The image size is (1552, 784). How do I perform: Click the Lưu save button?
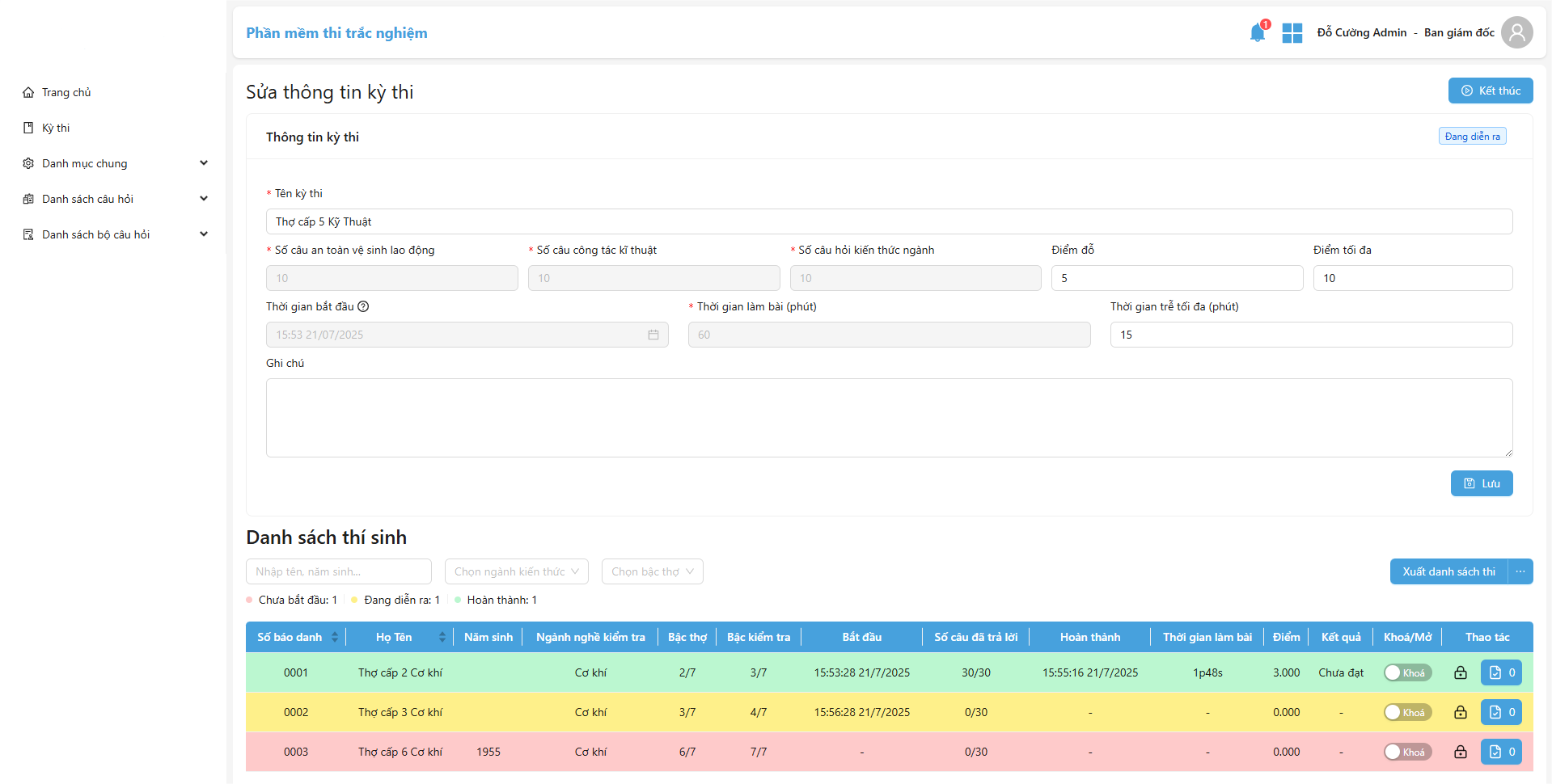(x=1481, y=483)
